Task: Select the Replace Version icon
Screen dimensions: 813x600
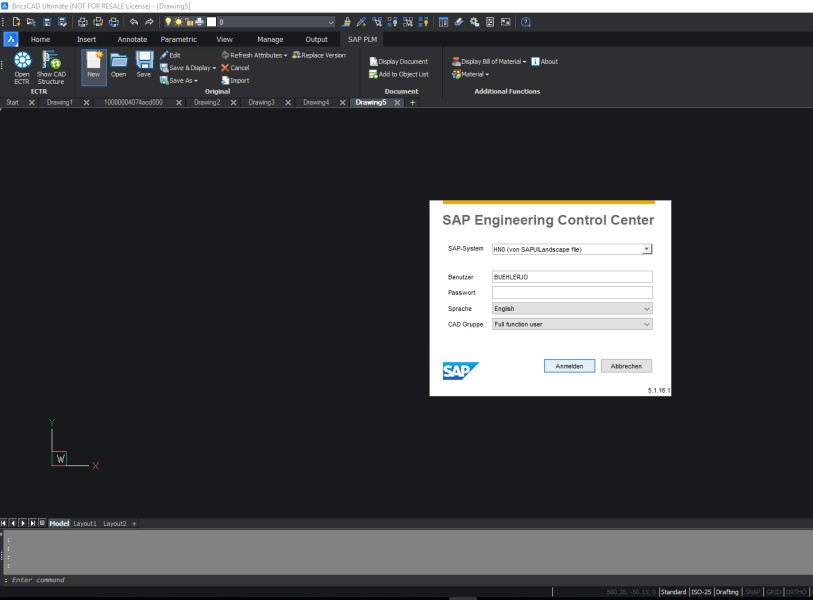Action: (318, 55)
